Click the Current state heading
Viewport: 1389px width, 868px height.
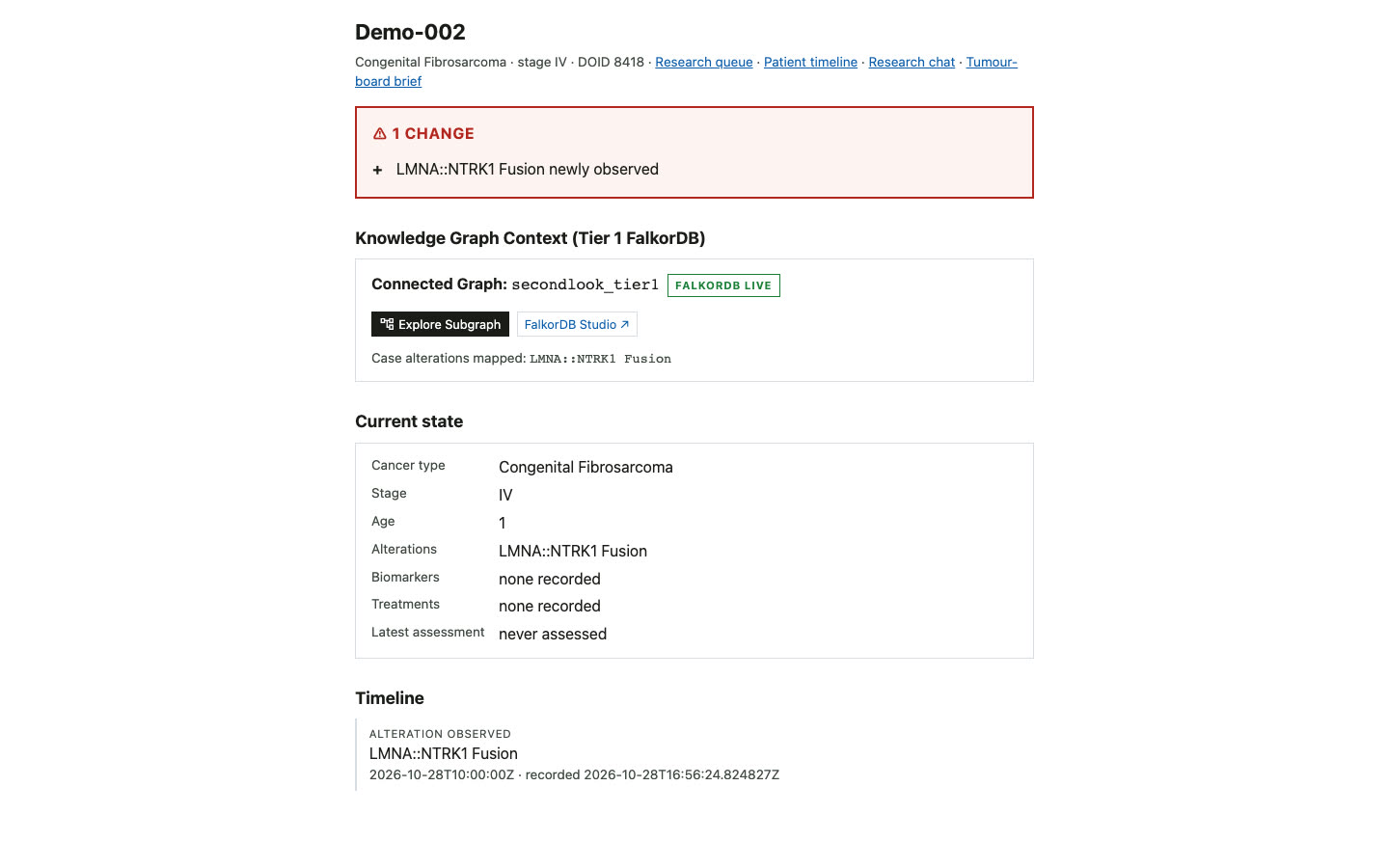click(409, 421)
